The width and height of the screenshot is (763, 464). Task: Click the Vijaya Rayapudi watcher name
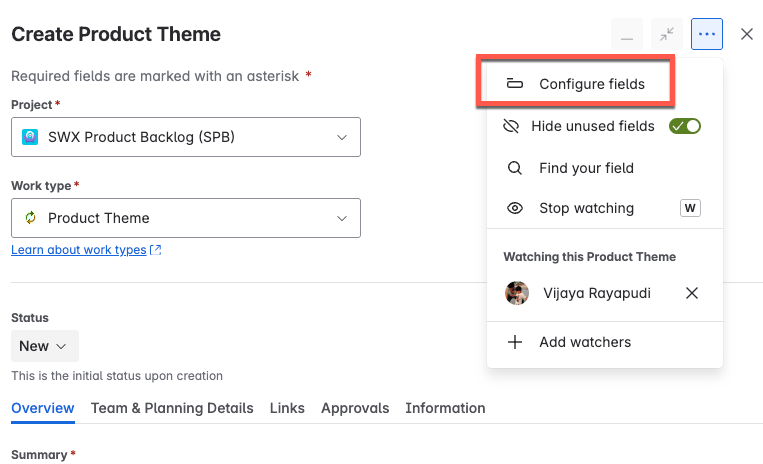[x=597, y=293]
